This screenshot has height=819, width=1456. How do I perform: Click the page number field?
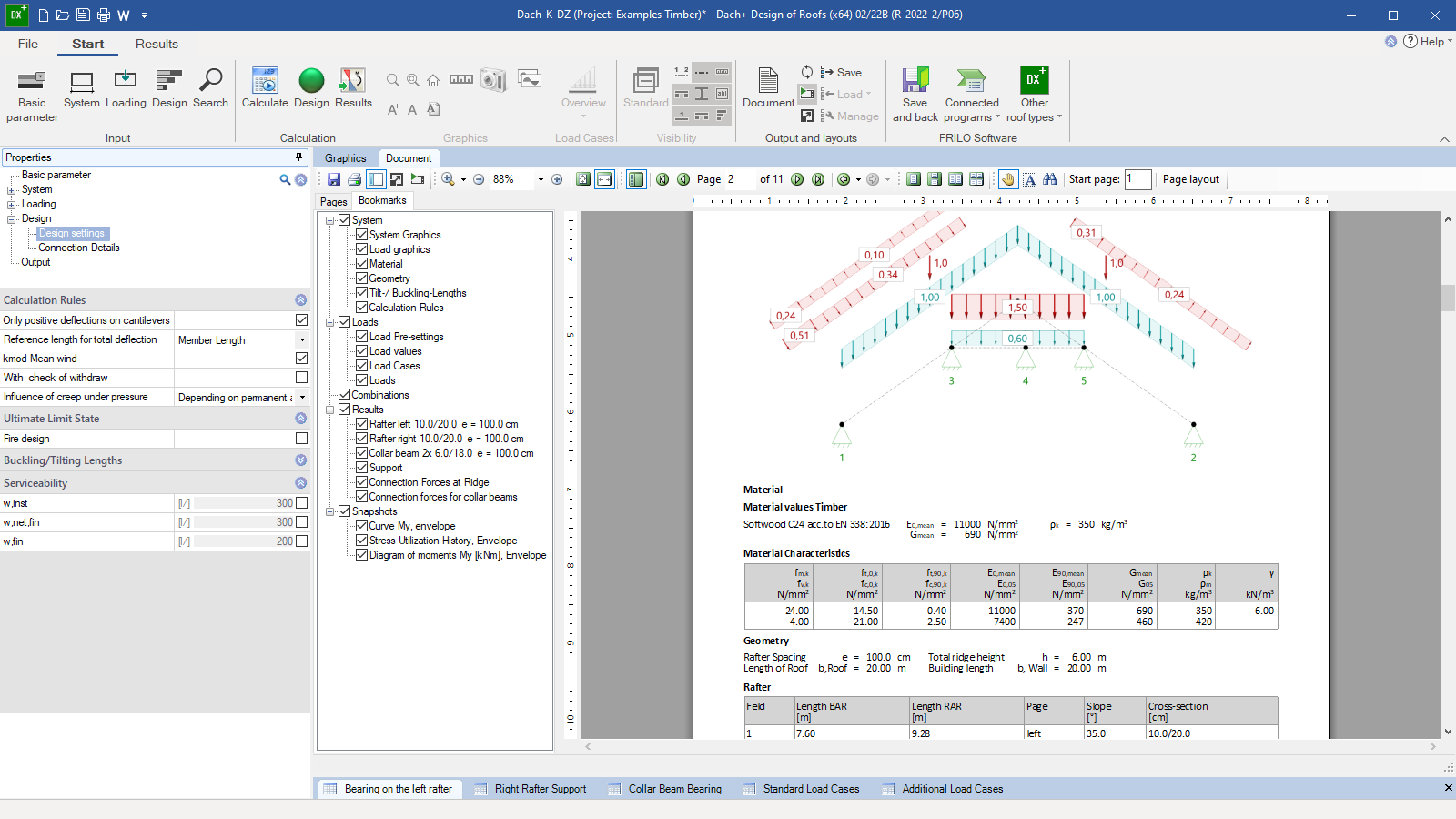(x=740, y=179)
